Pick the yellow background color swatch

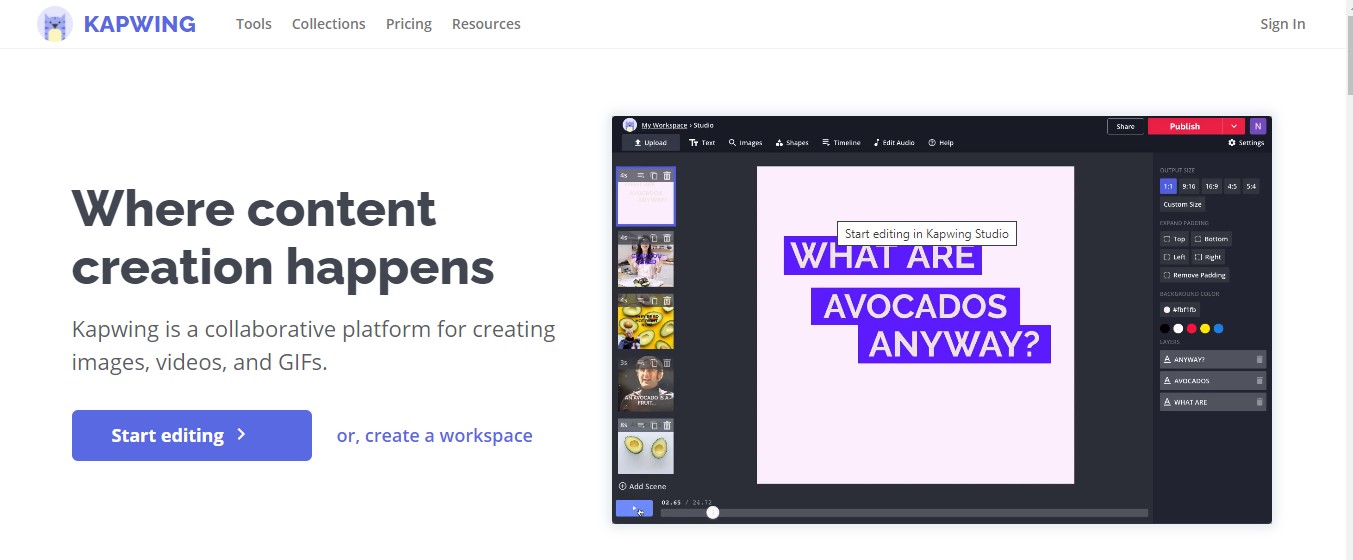point(1205,328)
